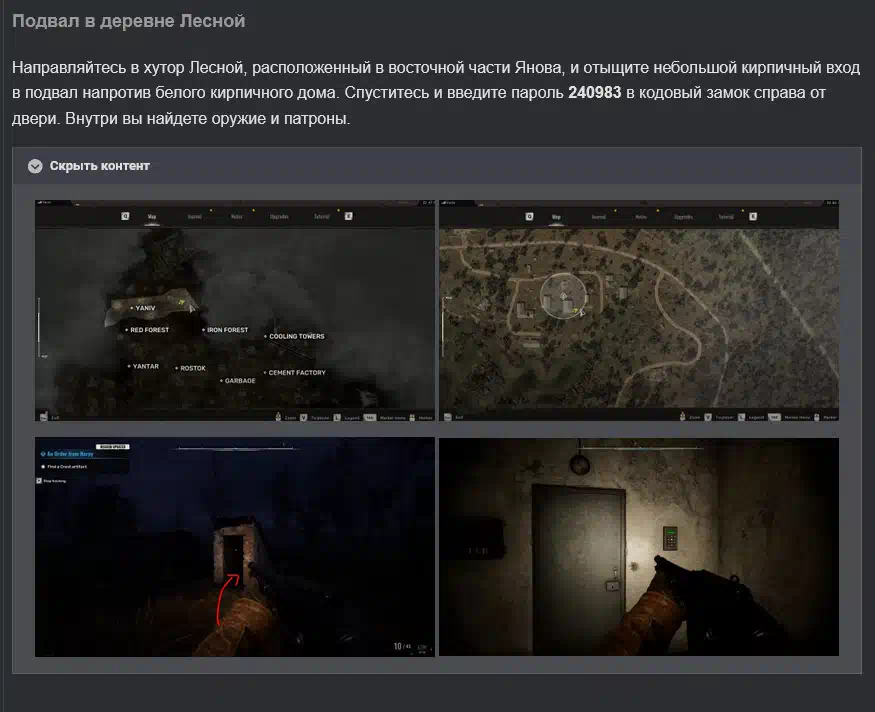The width and height of the screenshot is (875, 712).
Task: Open the cellar door with keypad thumbnail
Action: click(639, 547)
